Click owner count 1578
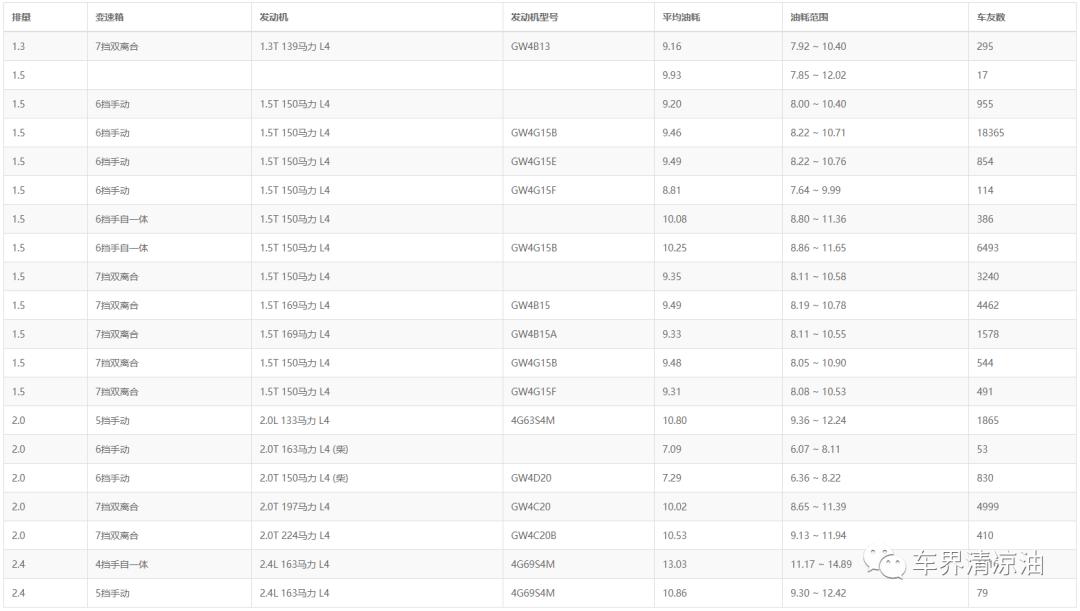Viewport: 1080px width, 611px height. (988, 335)
